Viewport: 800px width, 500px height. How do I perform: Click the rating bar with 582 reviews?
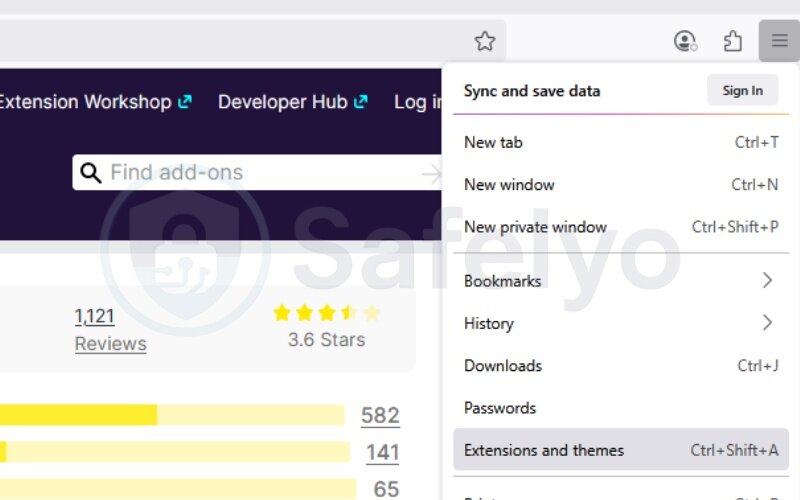(x=172, y=415)
